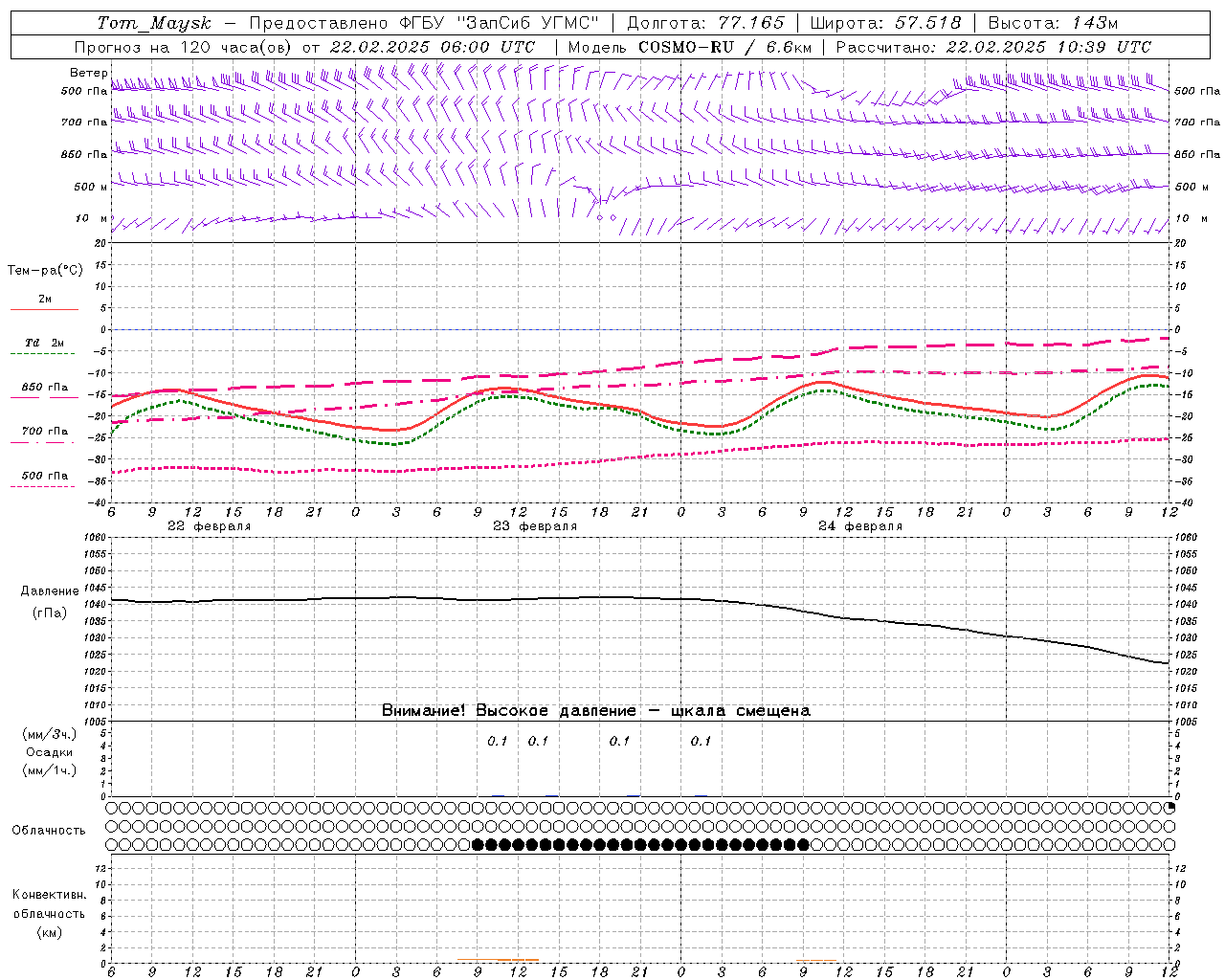
Task: Click the station name Tom_Maysk in the header
Action: pos(154,23)
